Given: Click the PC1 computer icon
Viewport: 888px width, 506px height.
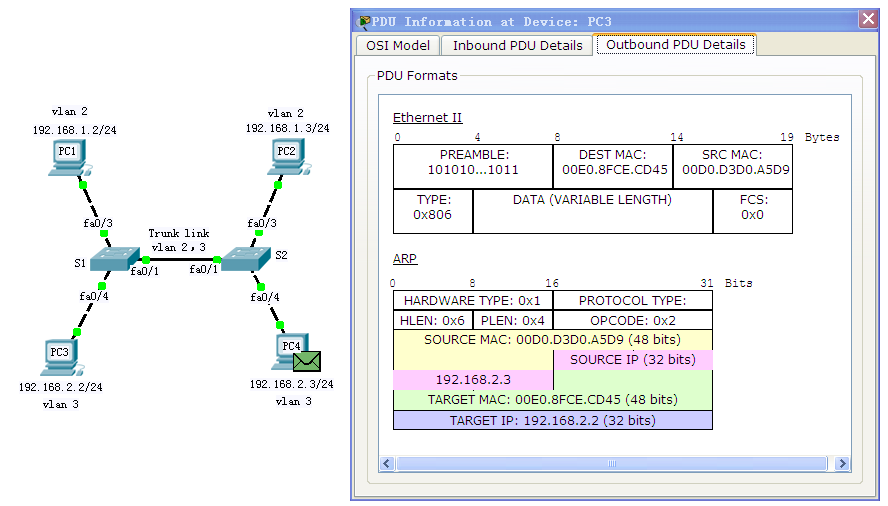Looking at the screenshot, I should click(x=68, y=157).
